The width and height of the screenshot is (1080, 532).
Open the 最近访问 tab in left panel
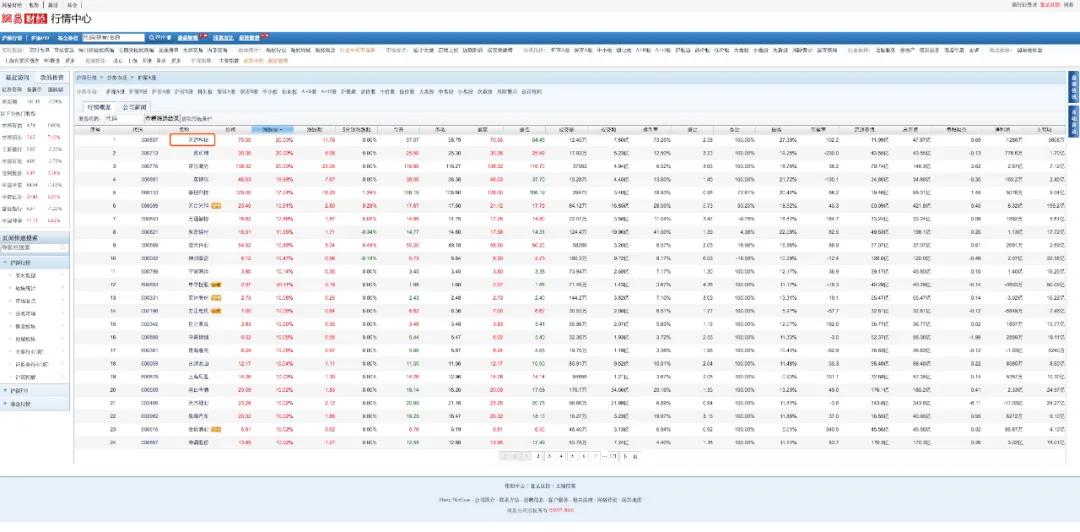click(17, 78)
